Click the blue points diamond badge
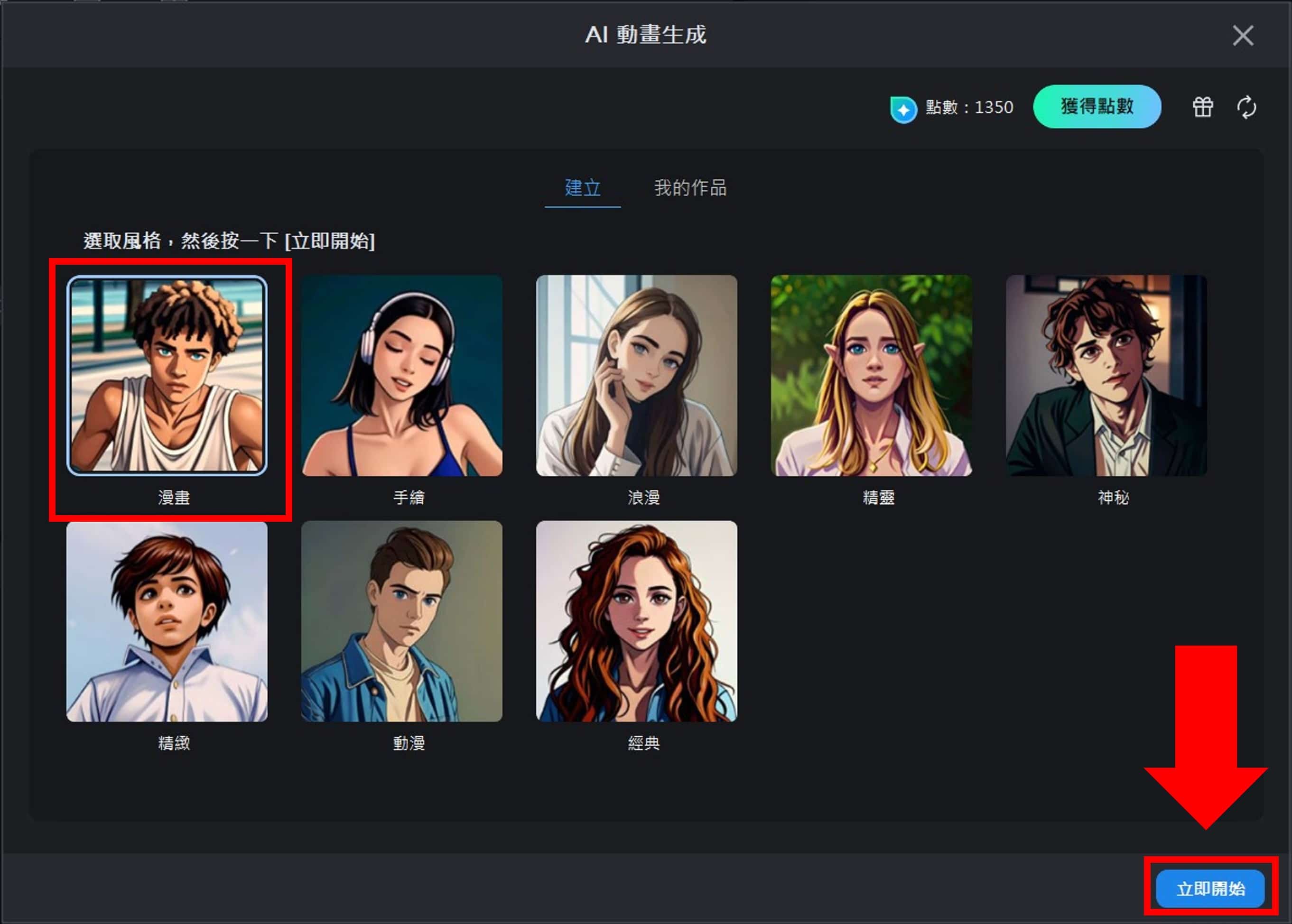The image size is (1292, 924). (x=904, y=108)
